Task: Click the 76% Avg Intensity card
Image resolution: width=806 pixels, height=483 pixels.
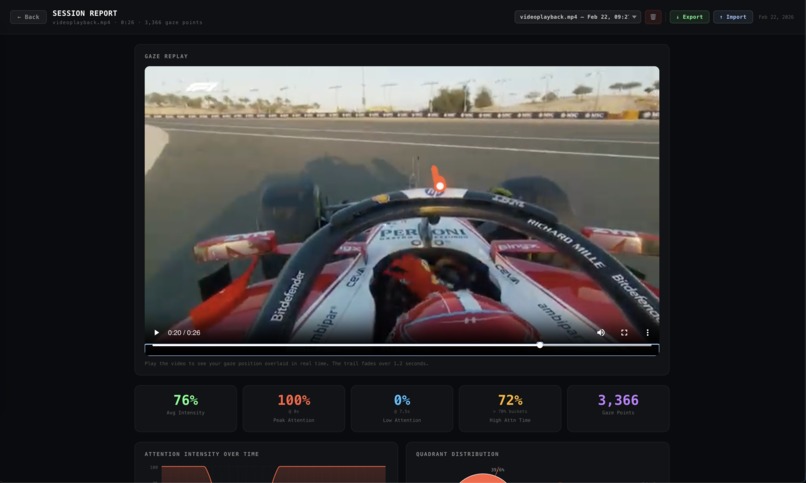Action: click(186, 408)
